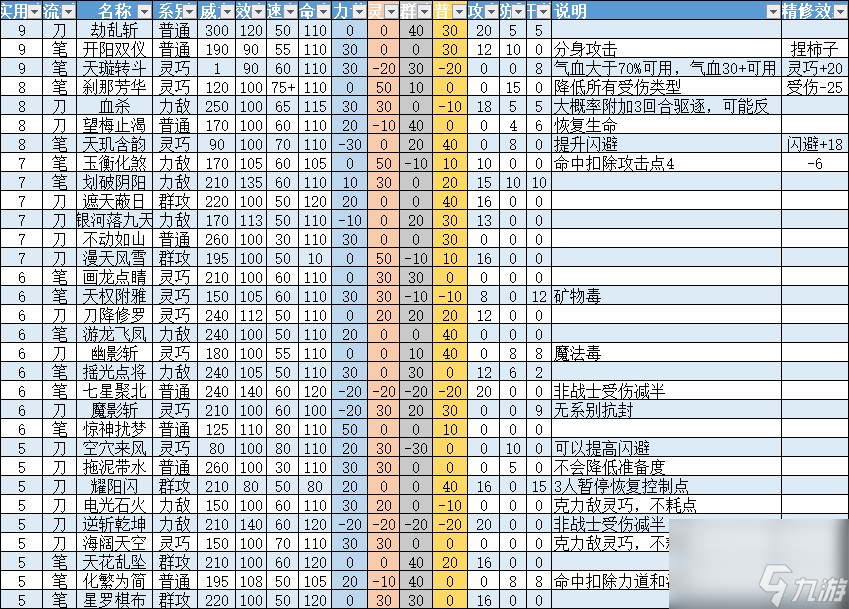Select the 不会降低准备度 description cell
The width and height of the screenshot is (849, 609).
[x=666, y=467]
